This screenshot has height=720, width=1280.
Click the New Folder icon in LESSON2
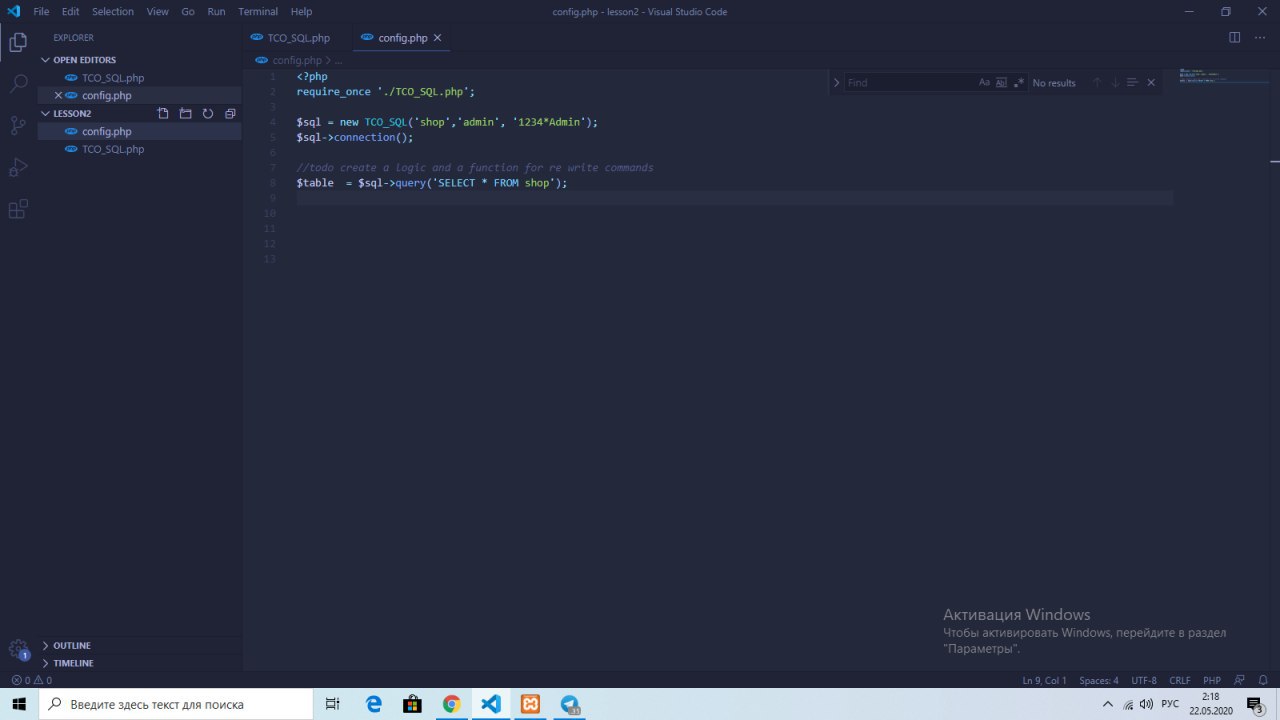pyautogui.click(x=185, y=114)
